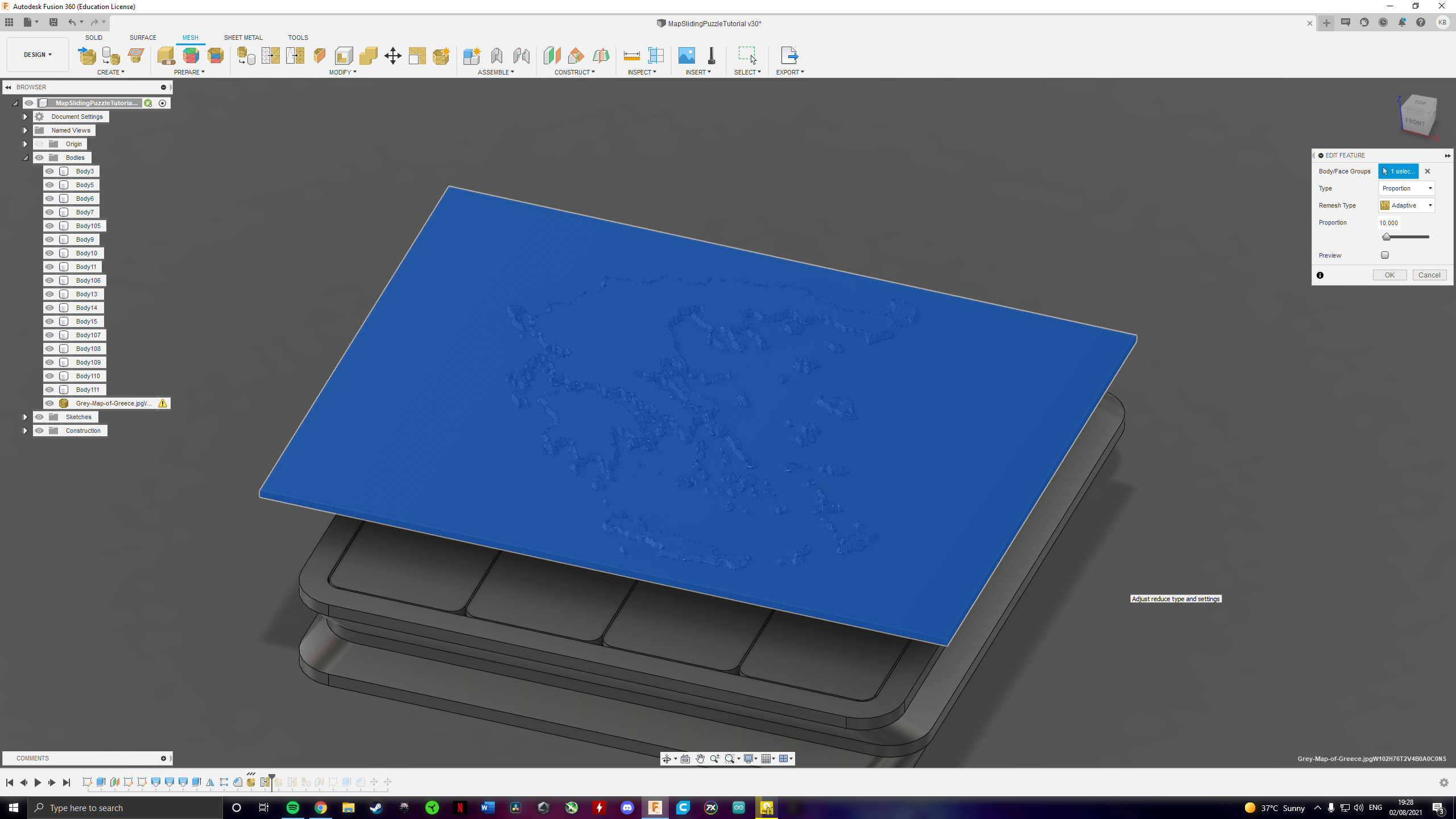The height and width of the screenshot is (819, 1456).
Task: Open the Remesh Type Adaptive dropdown
Action: tap(1406, 205)
